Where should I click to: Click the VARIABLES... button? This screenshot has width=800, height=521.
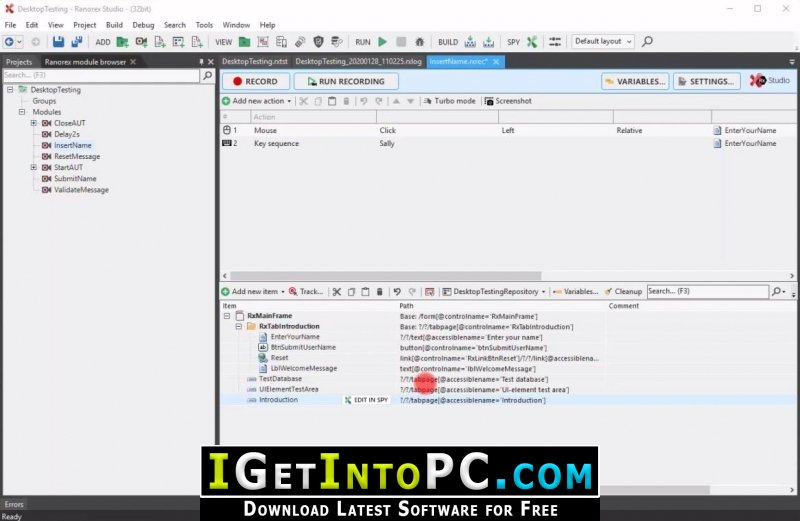click(x=635, y=81)
